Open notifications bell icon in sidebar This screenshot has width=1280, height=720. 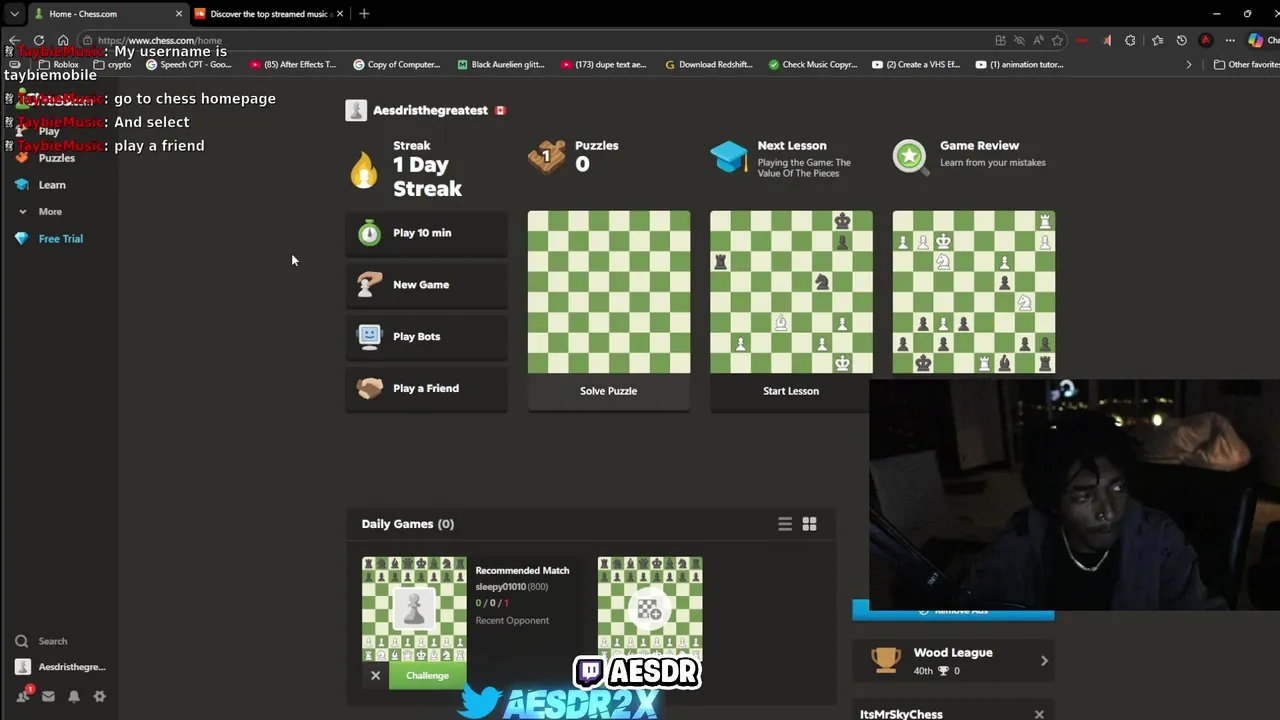tap(74, 697)
